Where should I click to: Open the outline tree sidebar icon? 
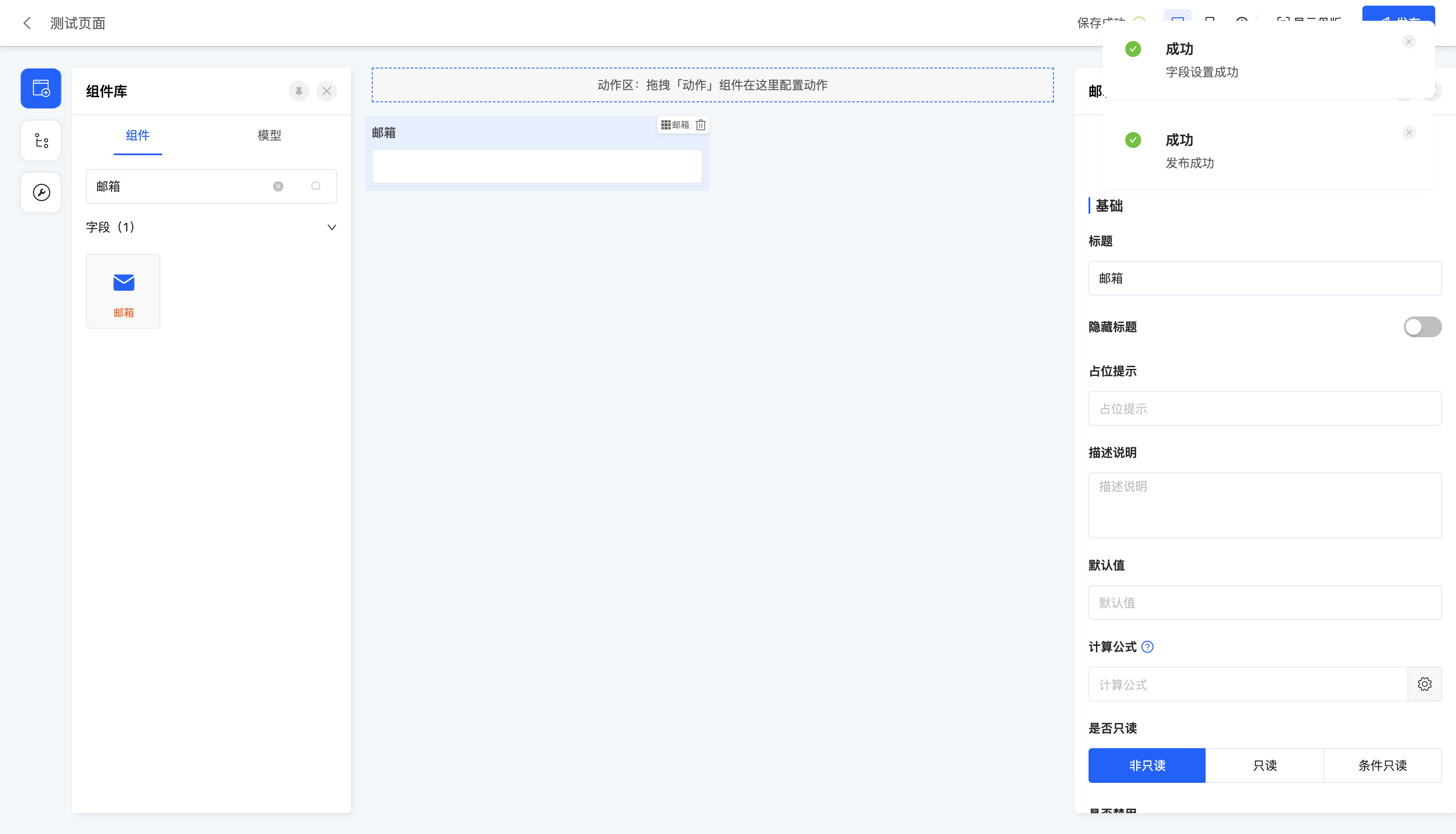click(x=41, y=140)
